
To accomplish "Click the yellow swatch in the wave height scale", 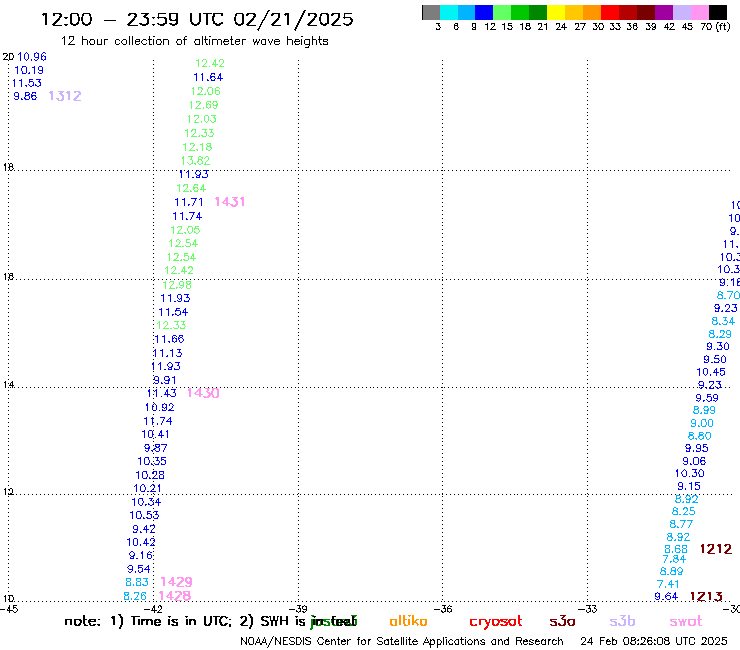I will [556, 12].
